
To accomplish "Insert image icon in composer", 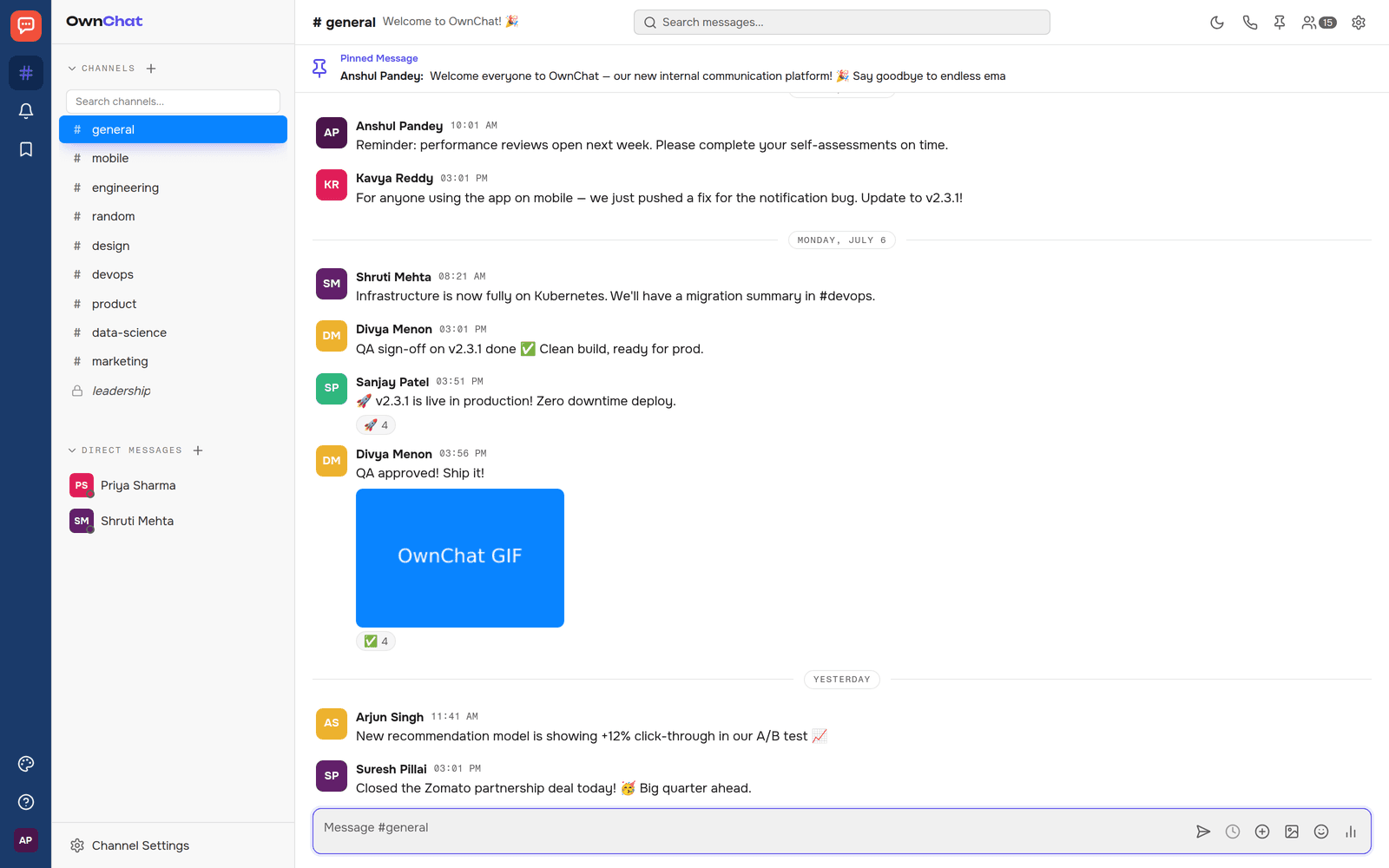I will click(1292, 832).
